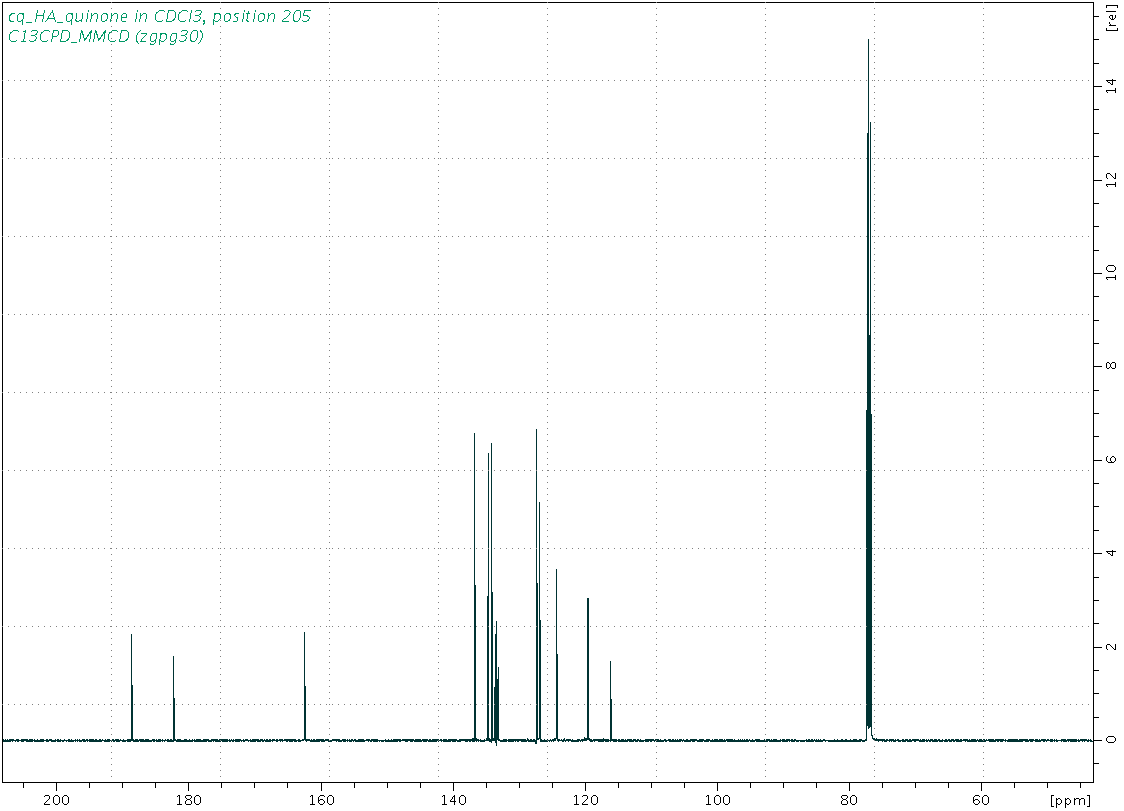Screen dimensions: 1124x811
Task: Click the intensity axis value 6
Action: [x=1111, y=459]
